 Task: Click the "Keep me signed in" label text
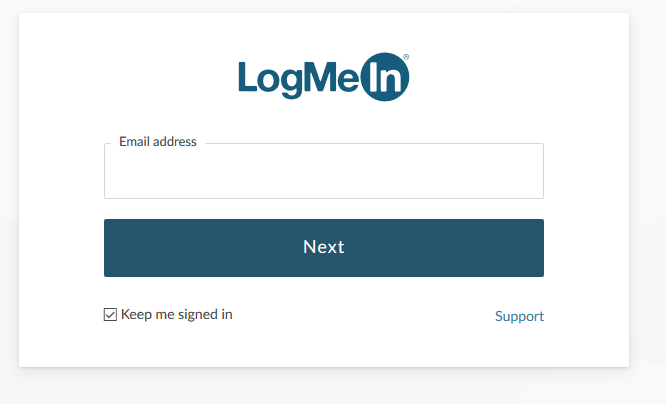pos(177,314)
